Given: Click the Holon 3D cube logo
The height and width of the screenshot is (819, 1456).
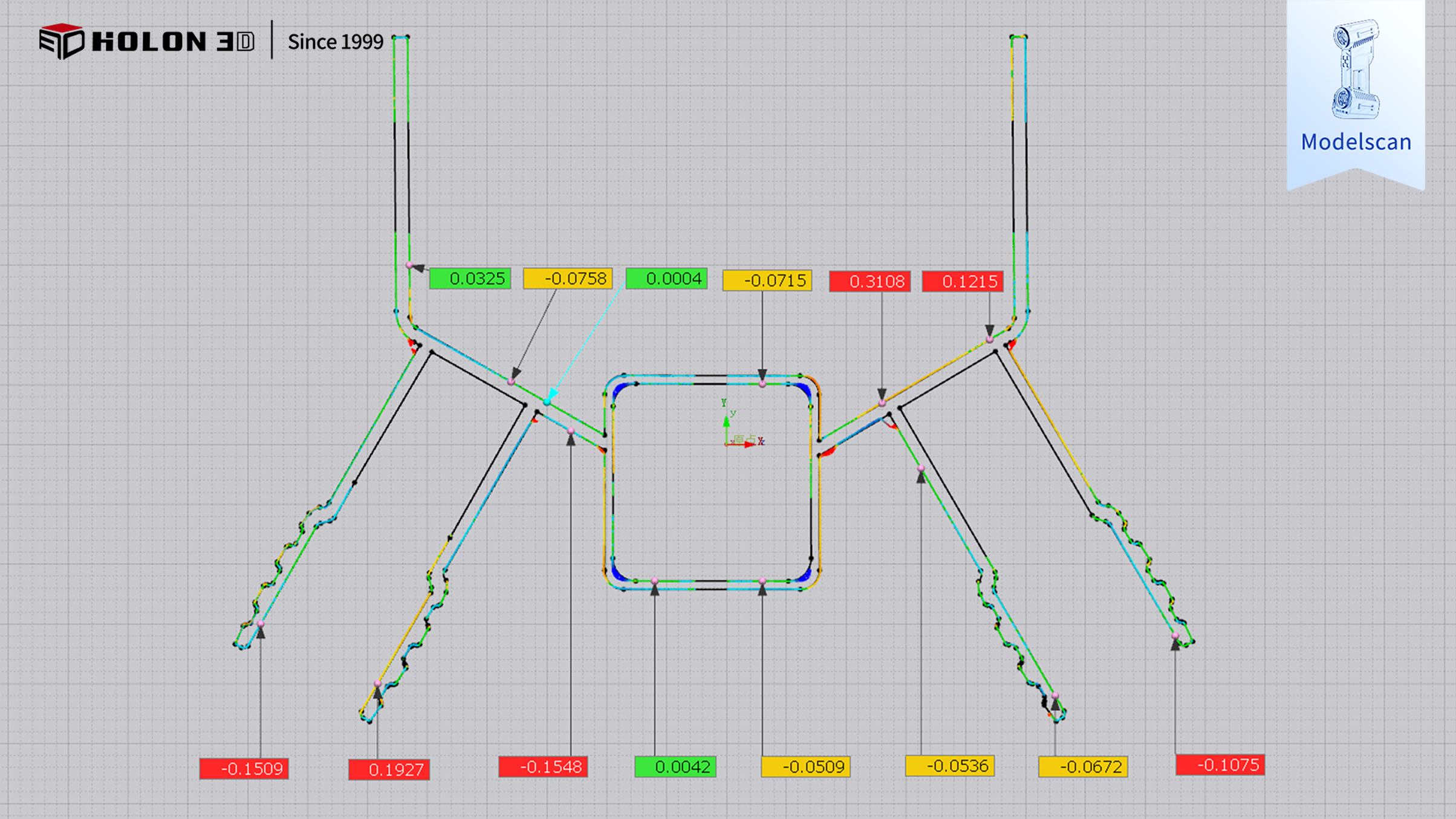Looking at the screenshot, I should (x=61, y=41).
